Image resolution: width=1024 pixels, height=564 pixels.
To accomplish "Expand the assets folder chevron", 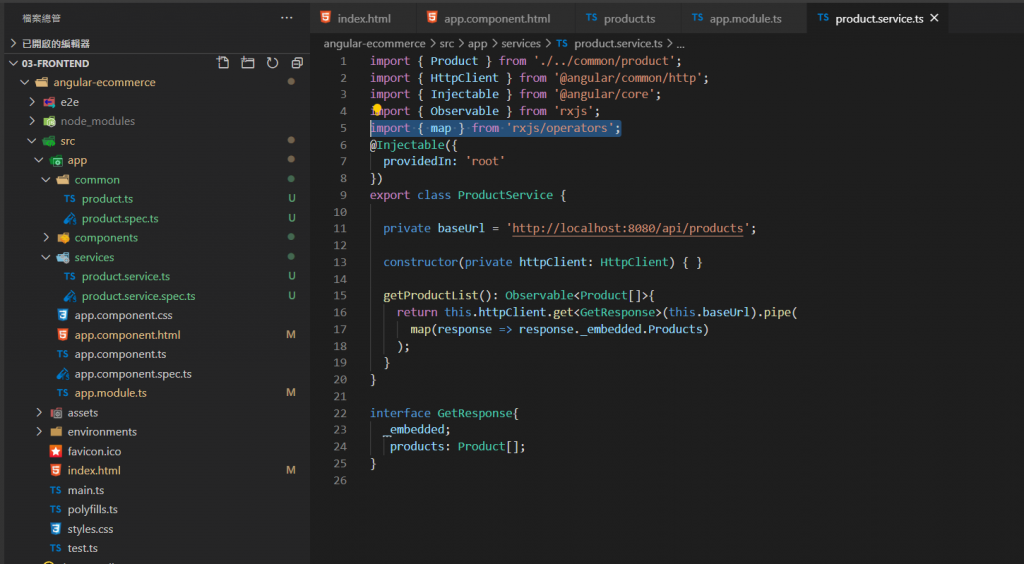I will click(39, 413).
